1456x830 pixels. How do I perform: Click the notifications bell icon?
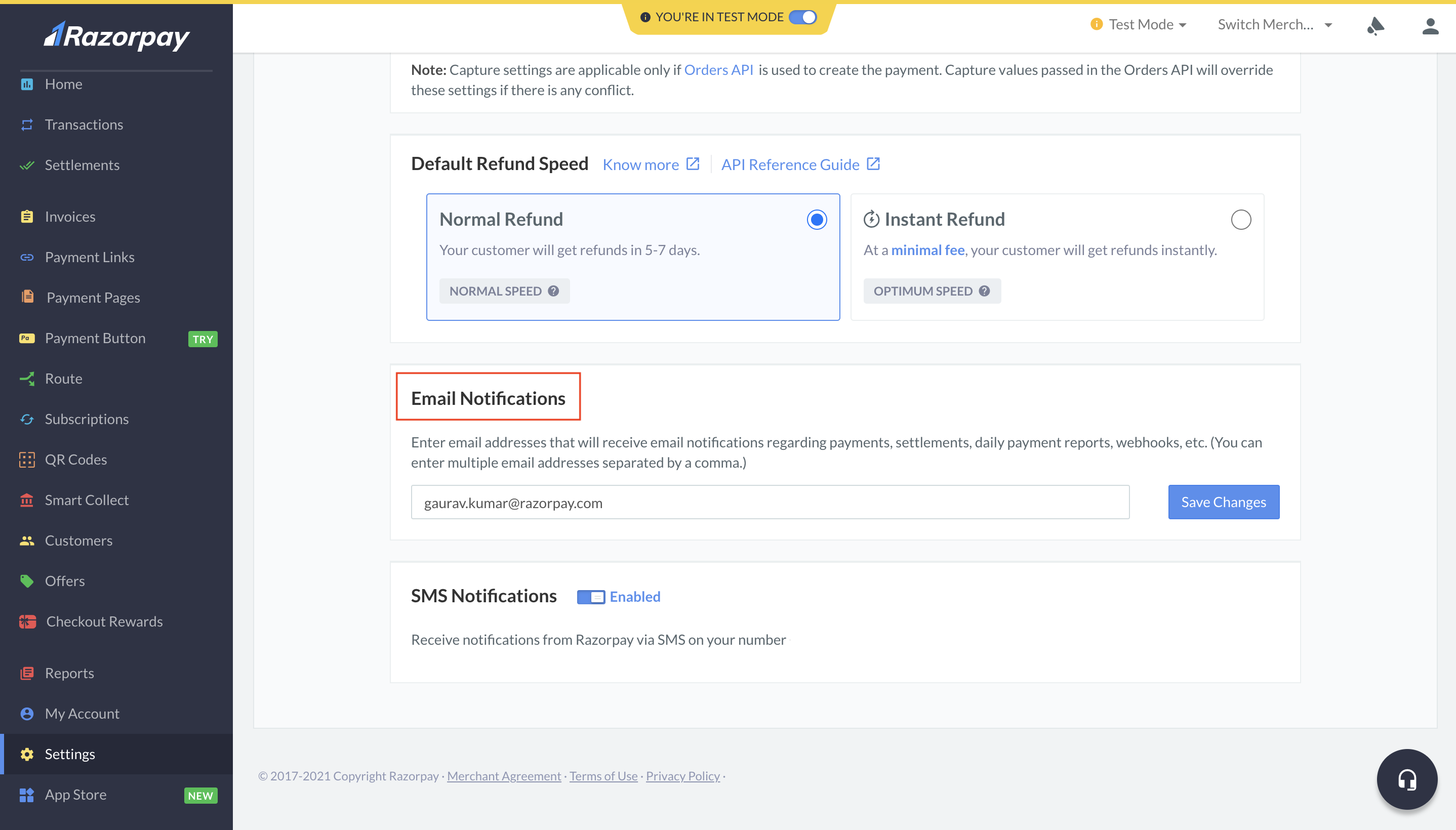1376,25
